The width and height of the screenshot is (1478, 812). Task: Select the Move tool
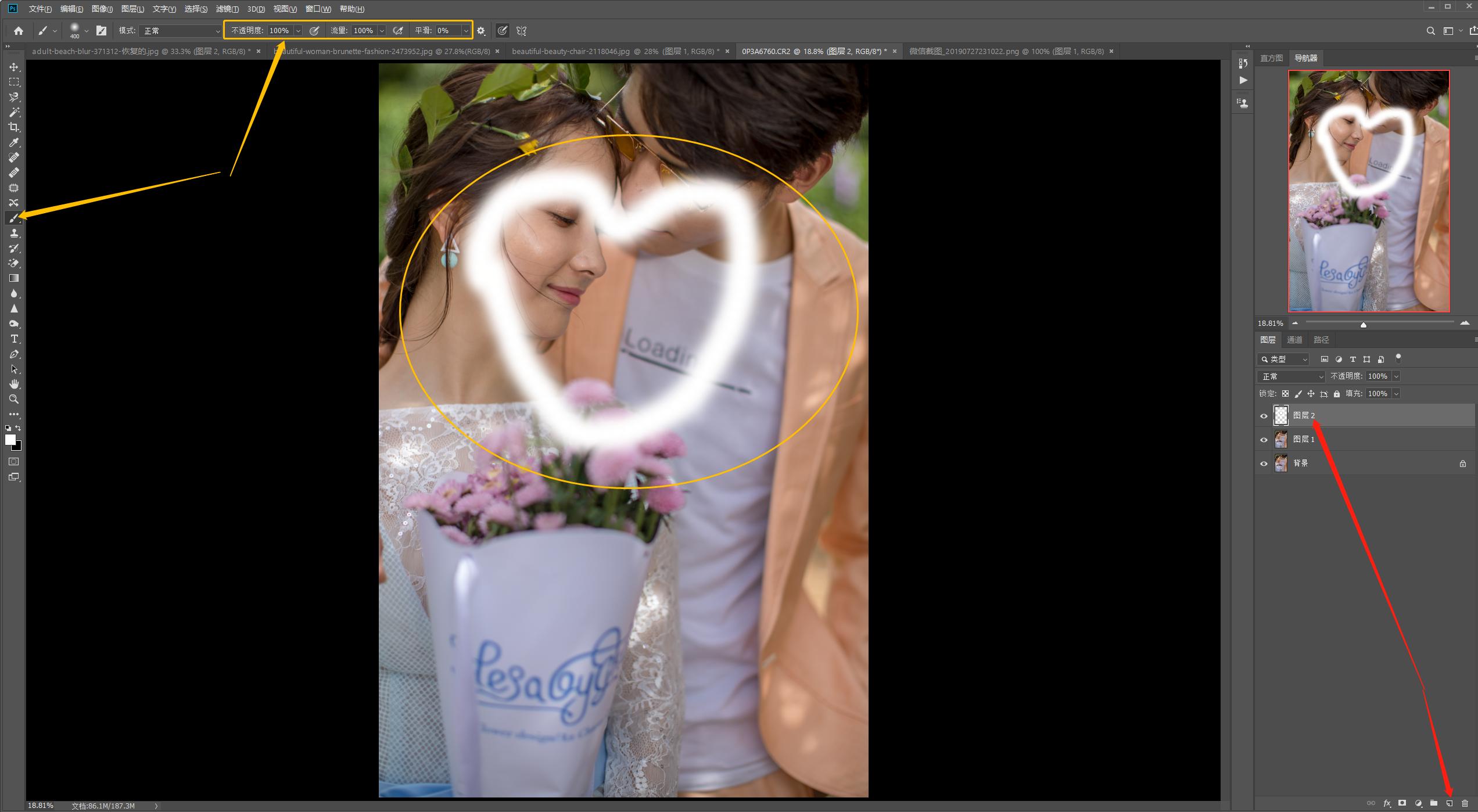[x=14, y=67]
